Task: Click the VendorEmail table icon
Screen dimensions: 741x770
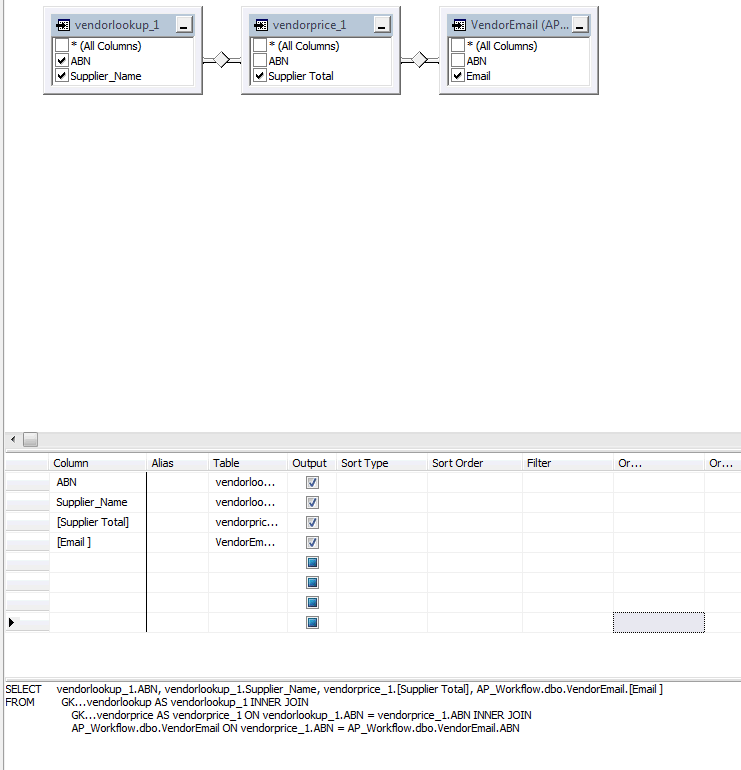Action: pyautogui.click(x=459, y=25)
